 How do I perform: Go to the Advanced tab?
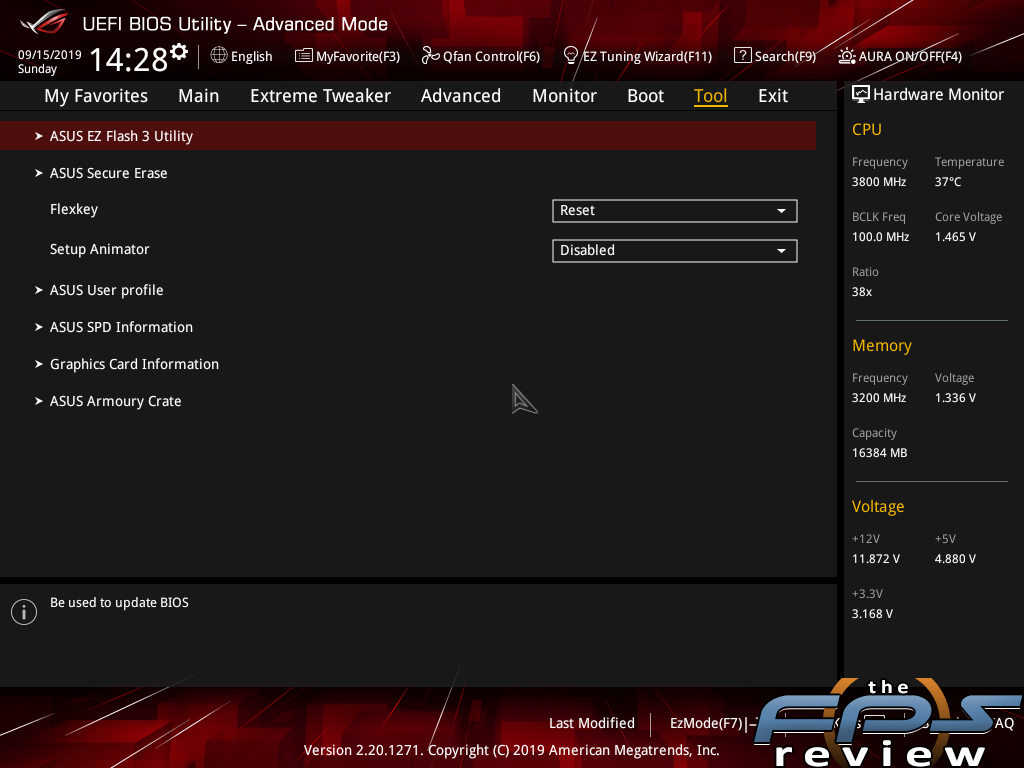tap(460, 96)
